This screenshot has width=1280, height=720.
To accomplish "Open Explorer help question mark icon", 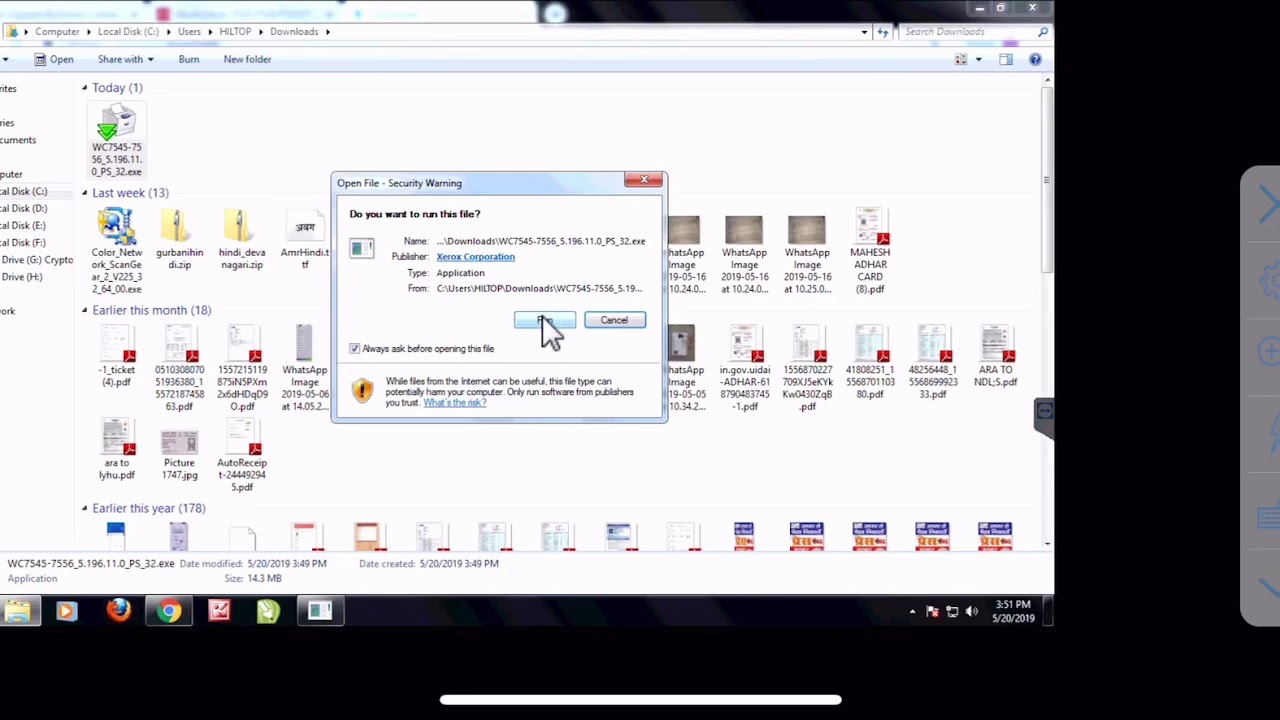I will (x=1035, y=59).
